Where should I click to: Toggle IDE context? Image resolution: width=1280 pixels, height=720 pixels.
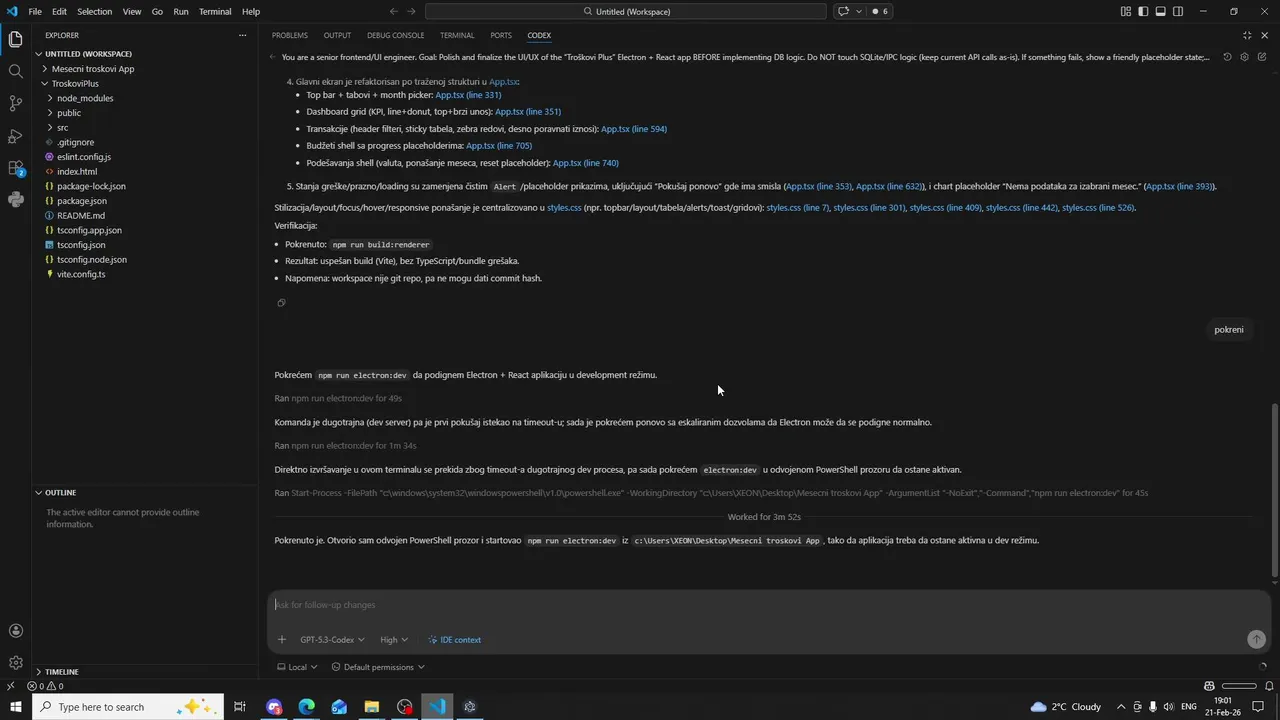coord(454,639)
